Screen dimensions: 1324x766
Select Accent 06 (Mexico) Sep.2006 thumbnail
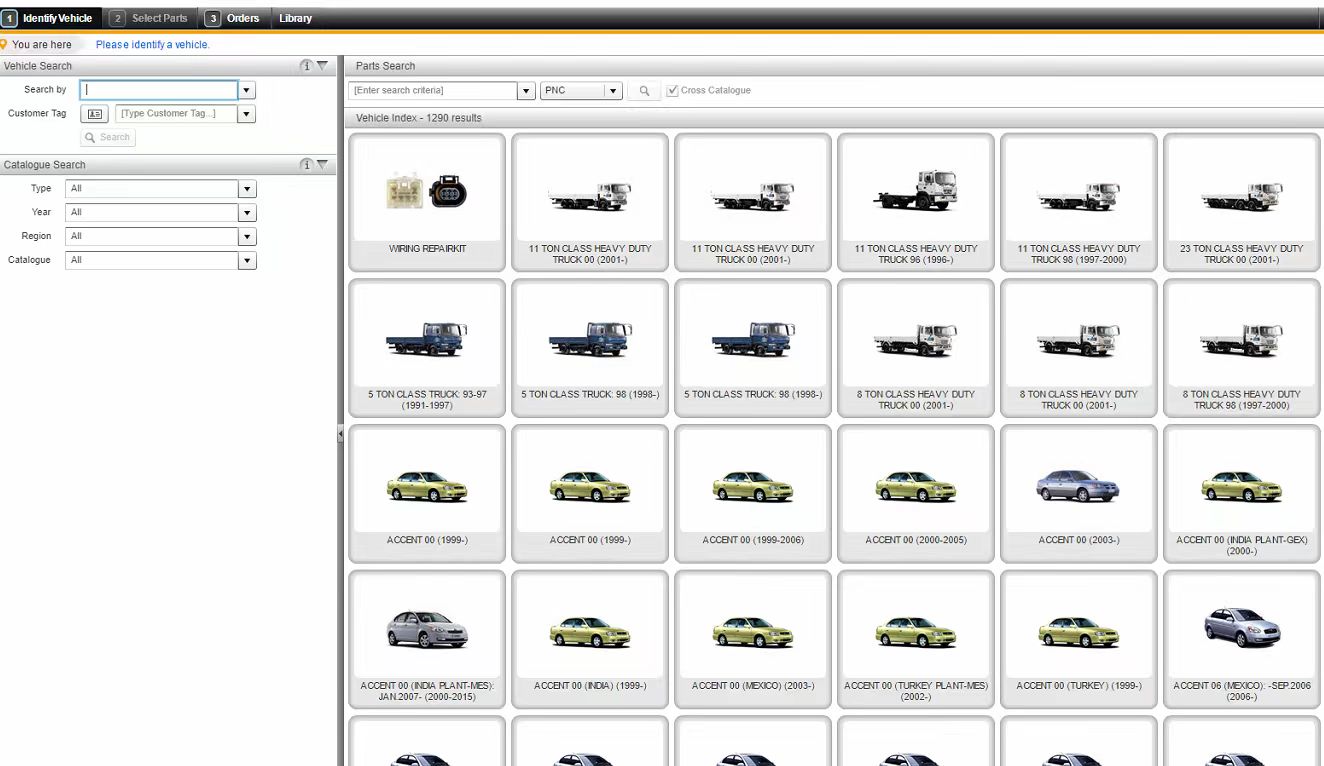point(1242,640)
